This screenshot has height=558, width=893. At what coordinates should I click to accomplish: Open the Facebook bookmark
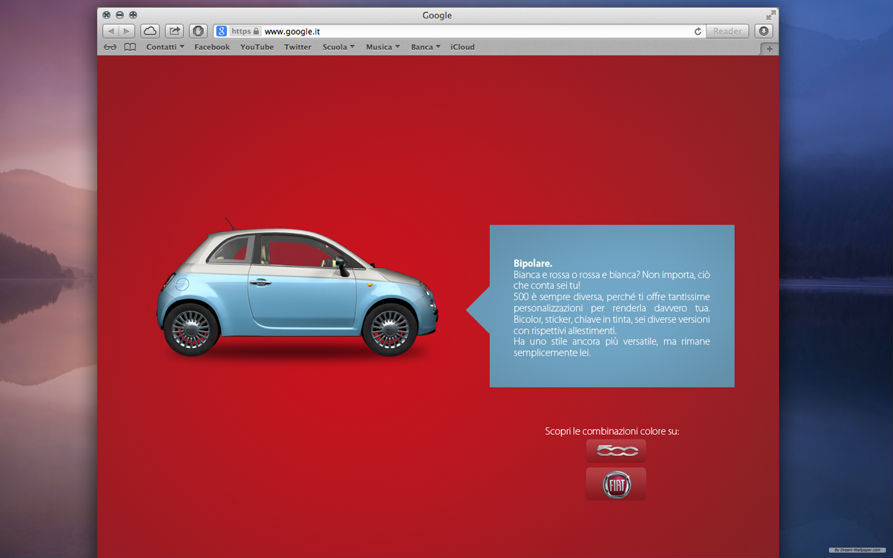tap(212, 47)
